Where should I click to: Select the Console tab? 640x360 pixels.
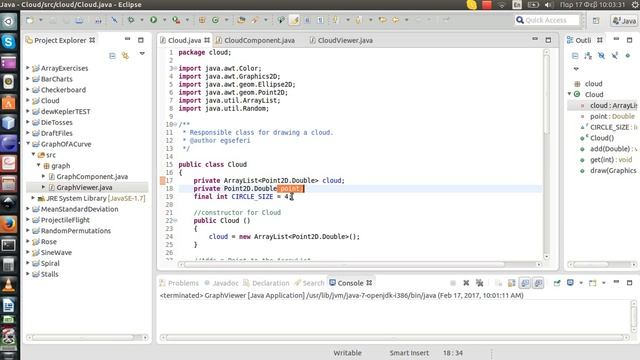(x=350, y=283)
